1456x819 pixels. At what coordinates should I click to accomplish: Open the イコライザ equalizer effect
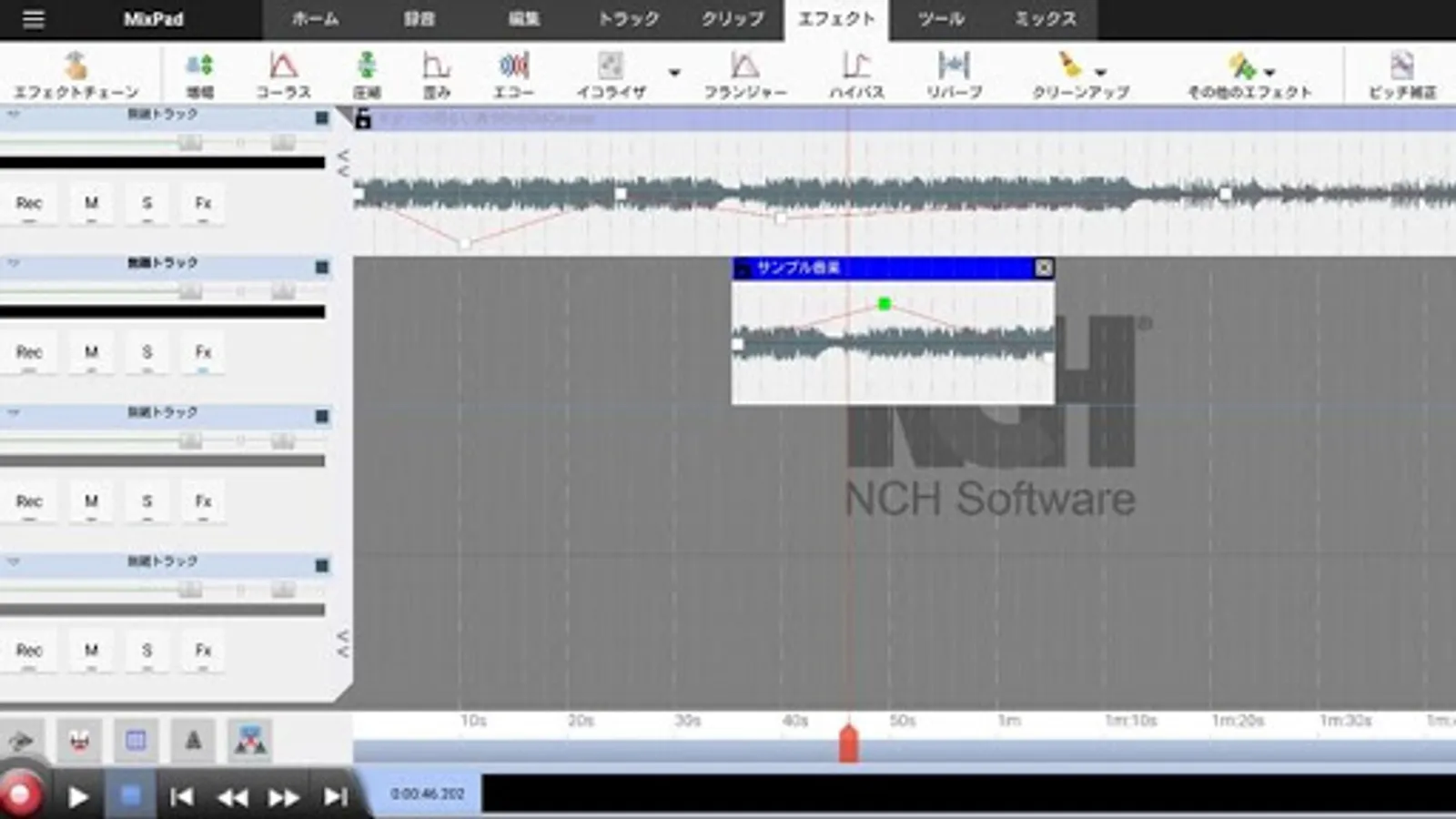[x=611, y=75]
